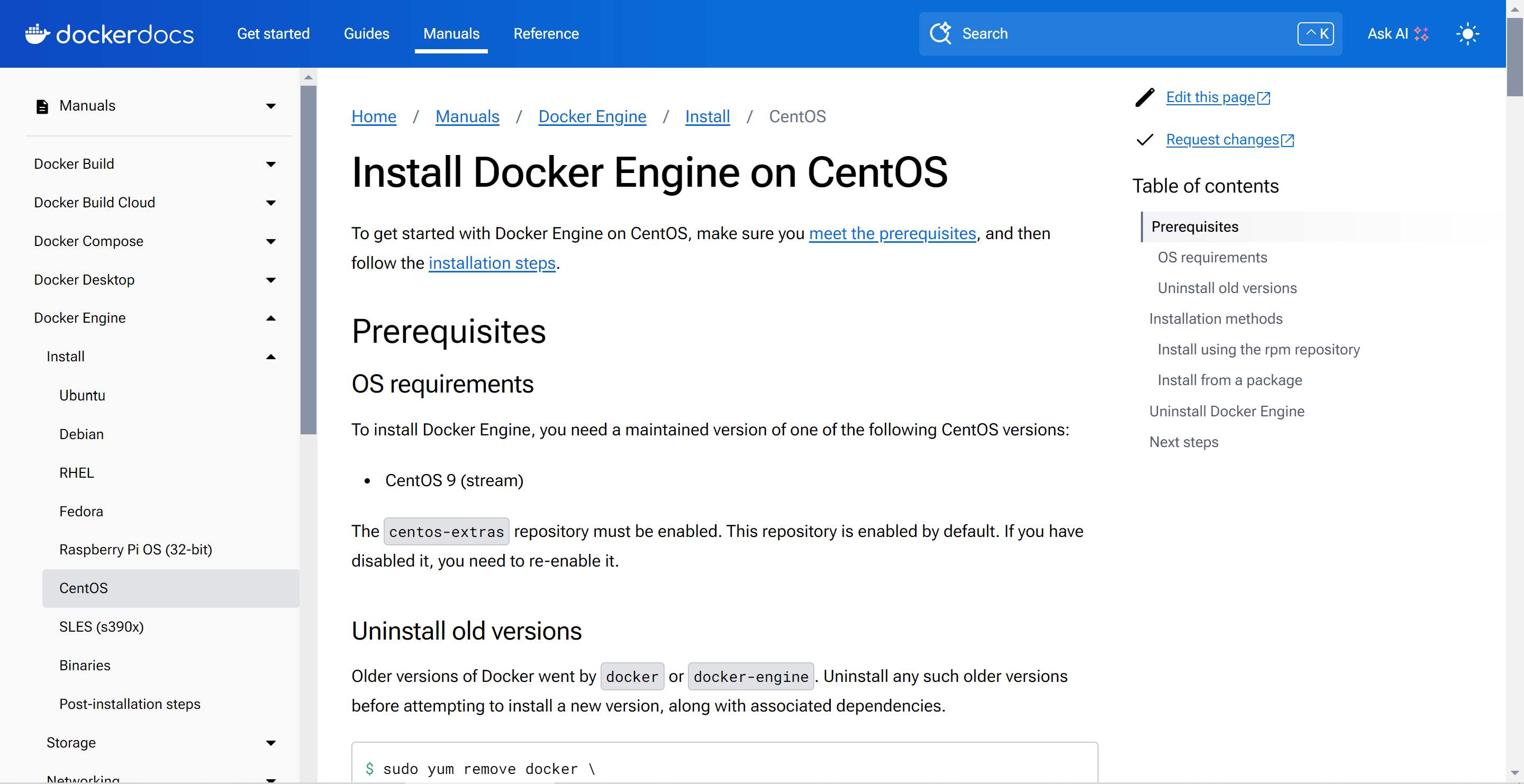Click the Docker whale logo icon
The height and width of the screenshot is (784, 1524).
[37, 34]
